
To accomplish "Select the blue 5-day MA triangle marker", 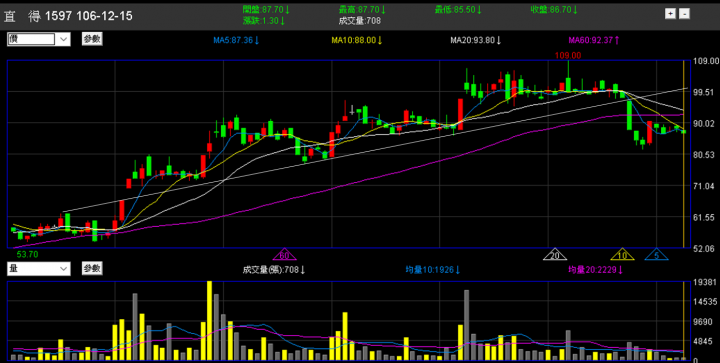I will (x=657, y=255).
